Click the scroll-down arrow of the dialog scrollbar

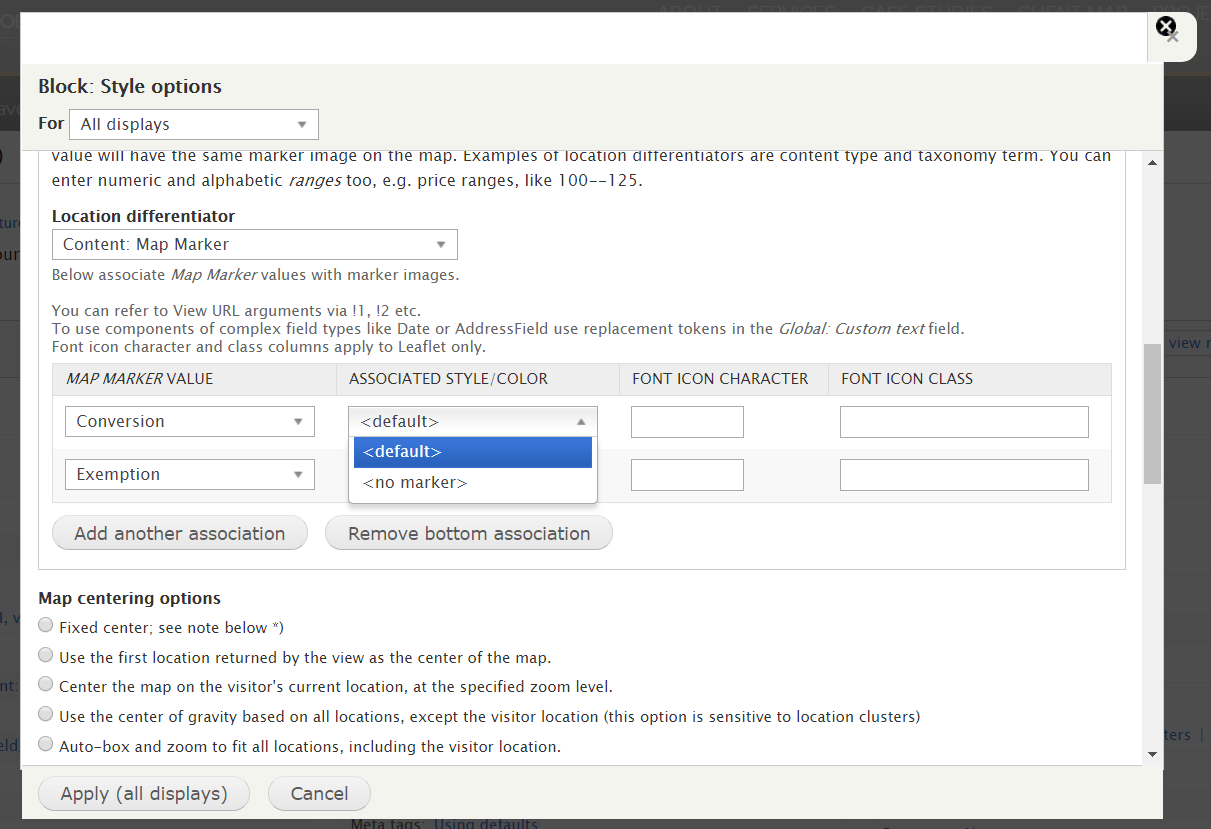tap(1152, 755)
